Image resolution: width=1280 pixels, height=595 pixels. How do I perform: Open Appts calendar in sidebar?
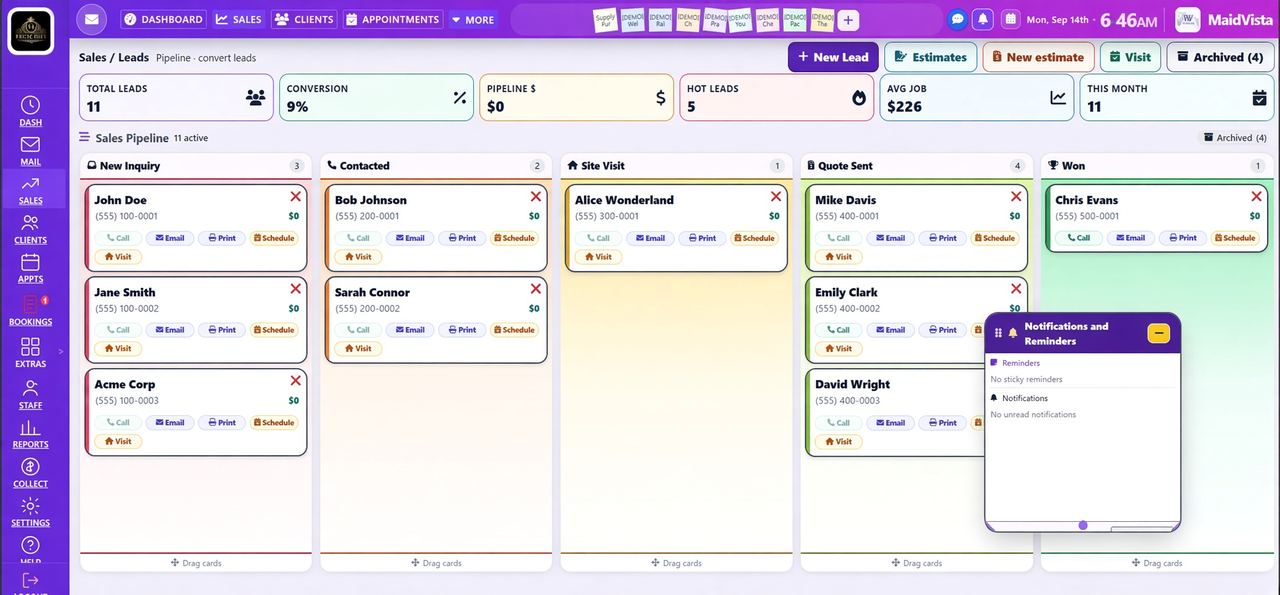pos(30,268)
